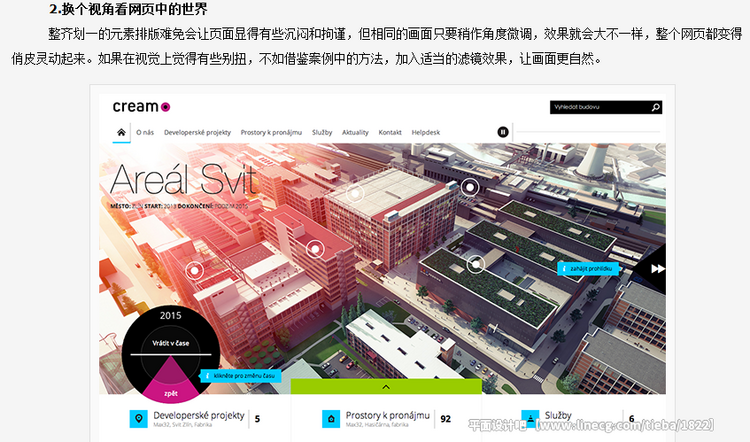The height and width of the screenshot is (442, 750).
Task: Pause the slideshow with pause button
Action: pos(502,132)
